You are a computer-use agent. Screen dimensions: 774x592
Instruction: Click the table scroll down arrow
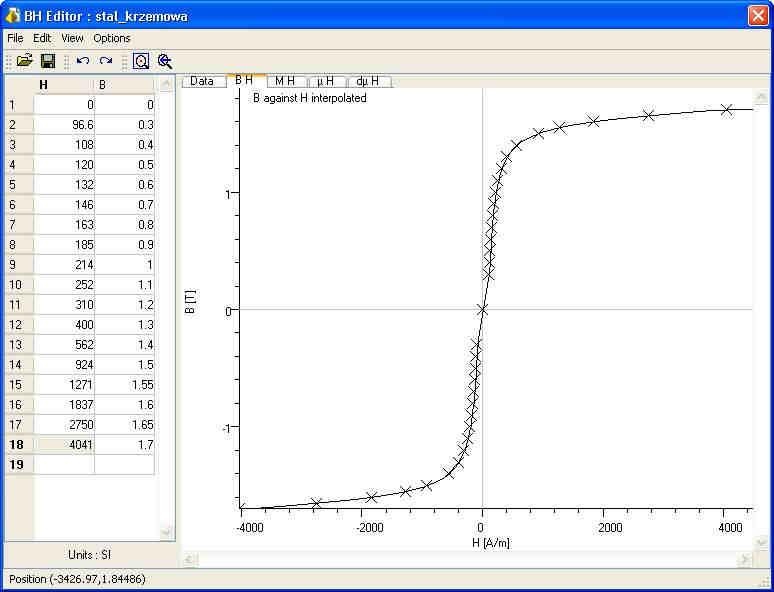[166, 532]
